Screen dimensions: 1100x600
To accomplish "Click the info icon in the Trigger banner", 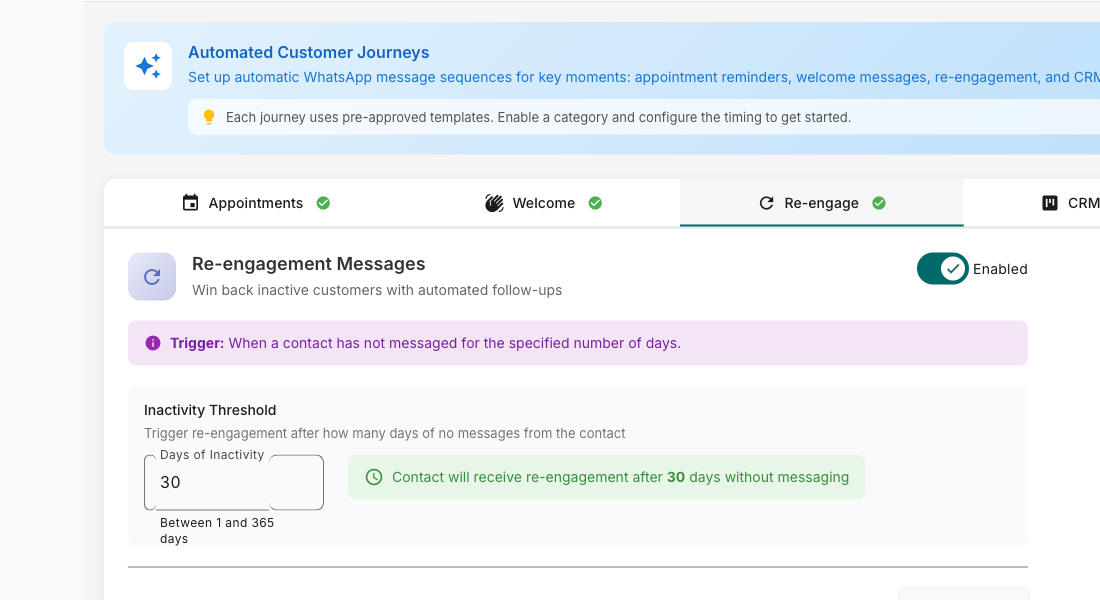I will [x=153, y=342].
